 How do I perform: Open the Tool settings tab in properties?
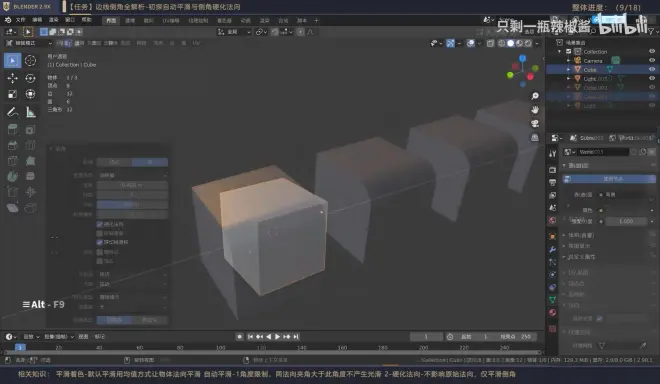553,154
